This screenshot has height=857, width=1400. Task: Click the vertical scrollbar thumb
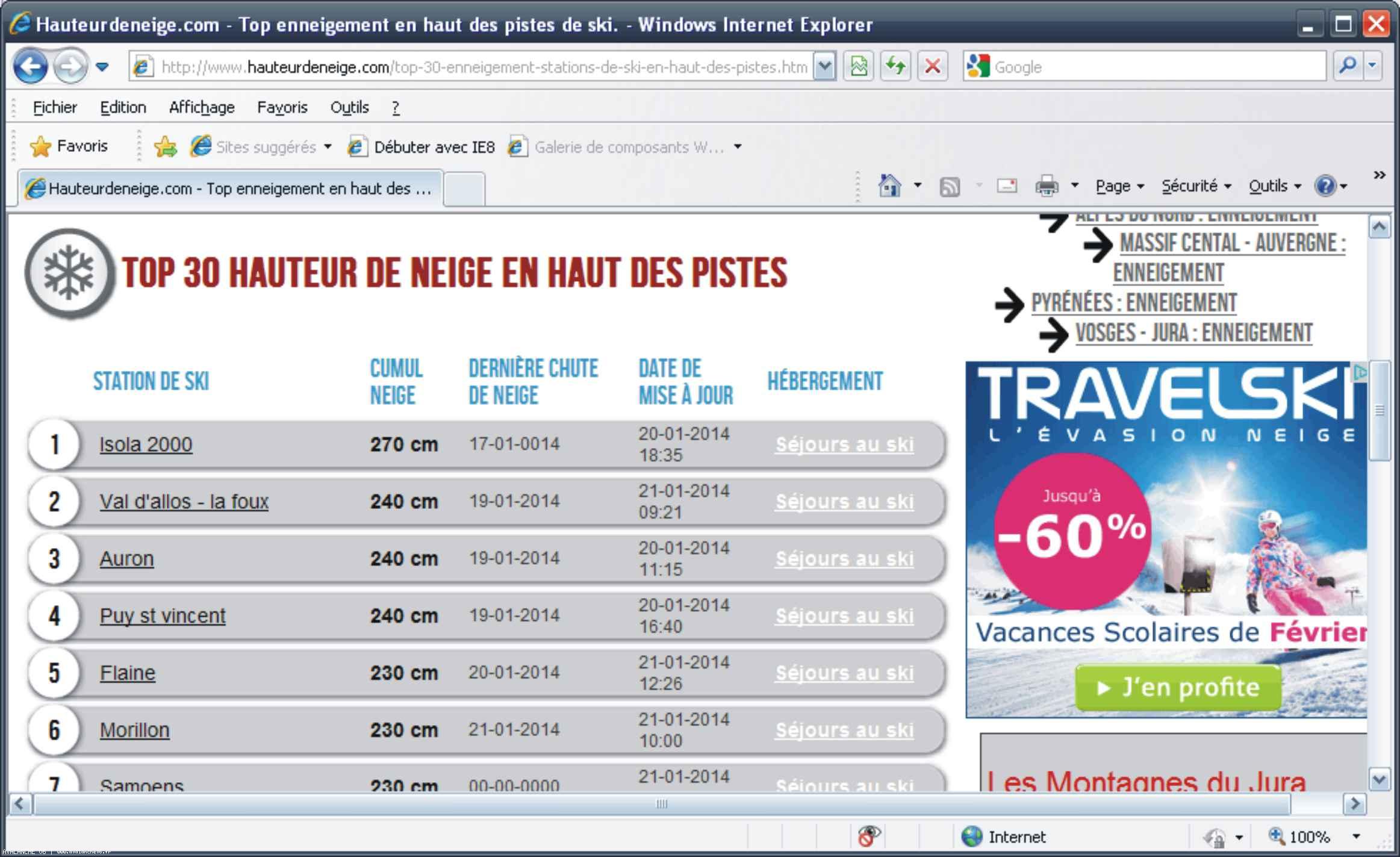[1379, 411]
